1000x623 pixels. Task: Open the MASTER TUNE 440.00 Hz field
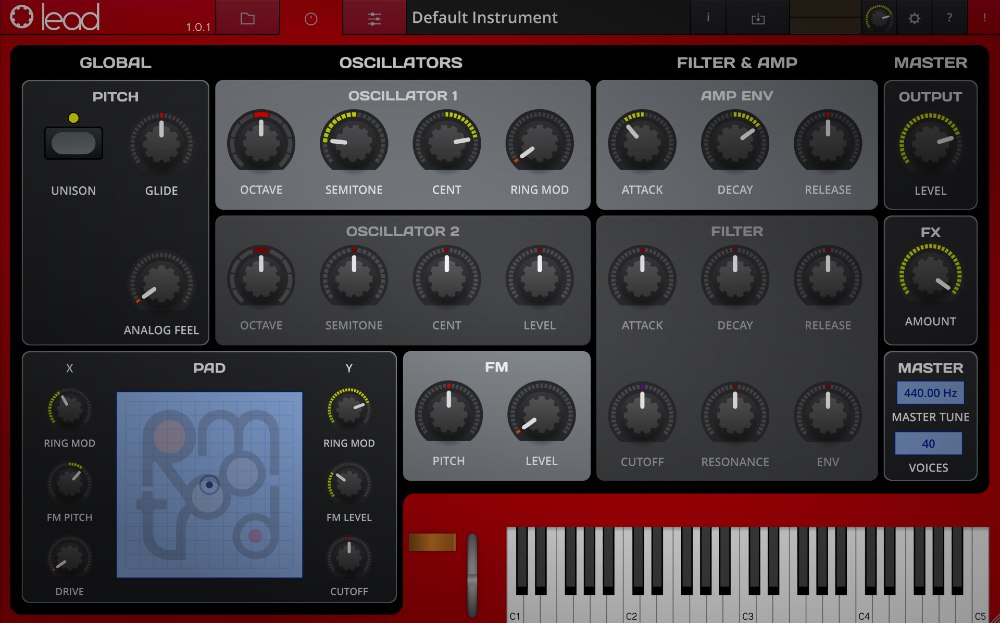[x=929, y=393]
